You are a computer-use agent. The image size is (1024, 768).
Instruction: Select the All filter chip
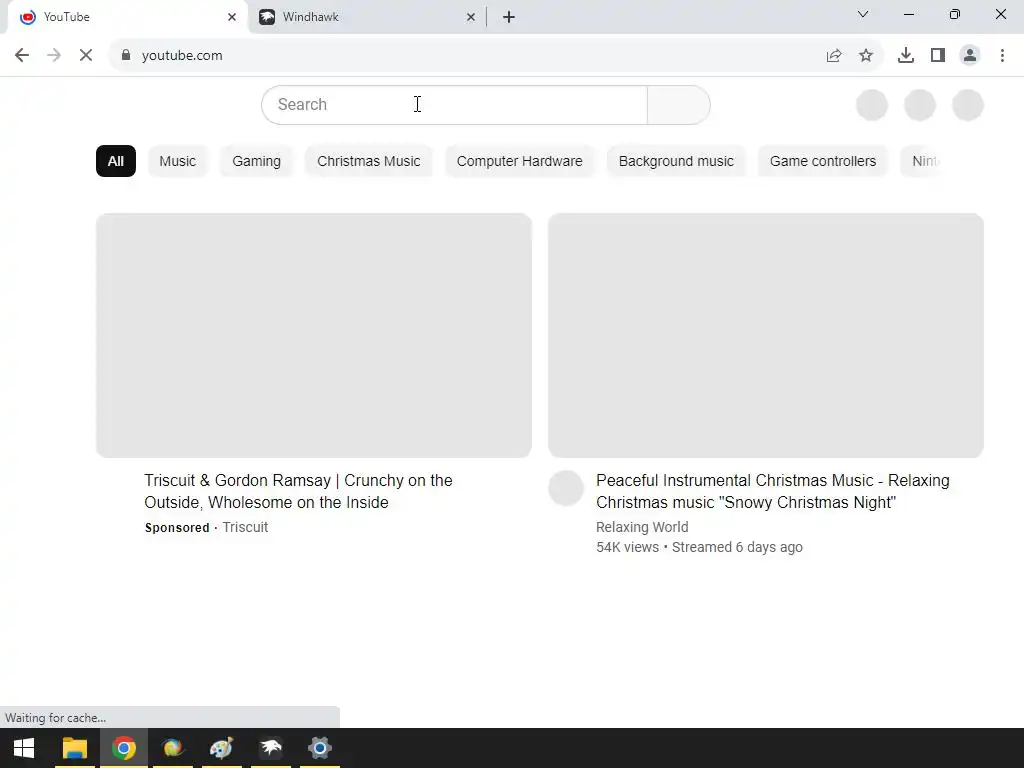click(116, 161)
